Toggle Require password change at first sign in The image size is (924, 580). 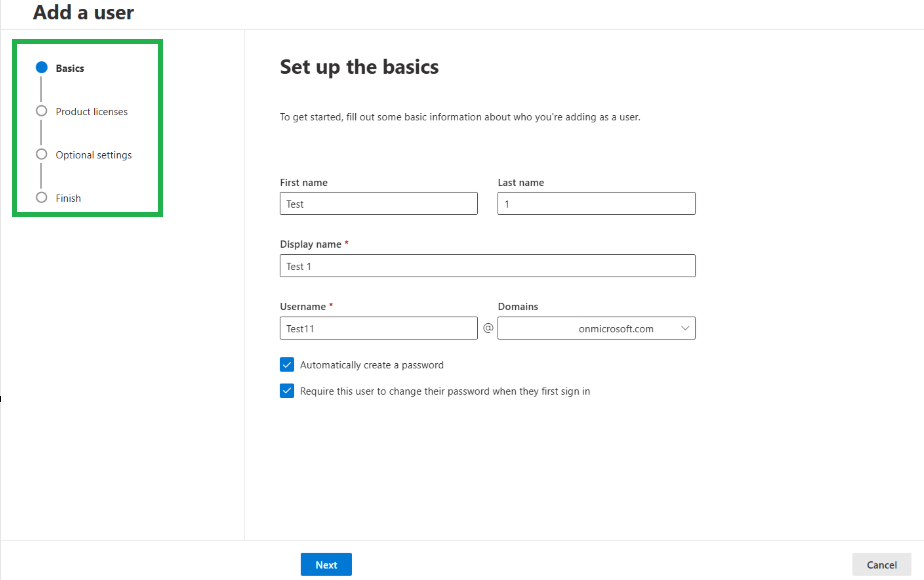287,391
